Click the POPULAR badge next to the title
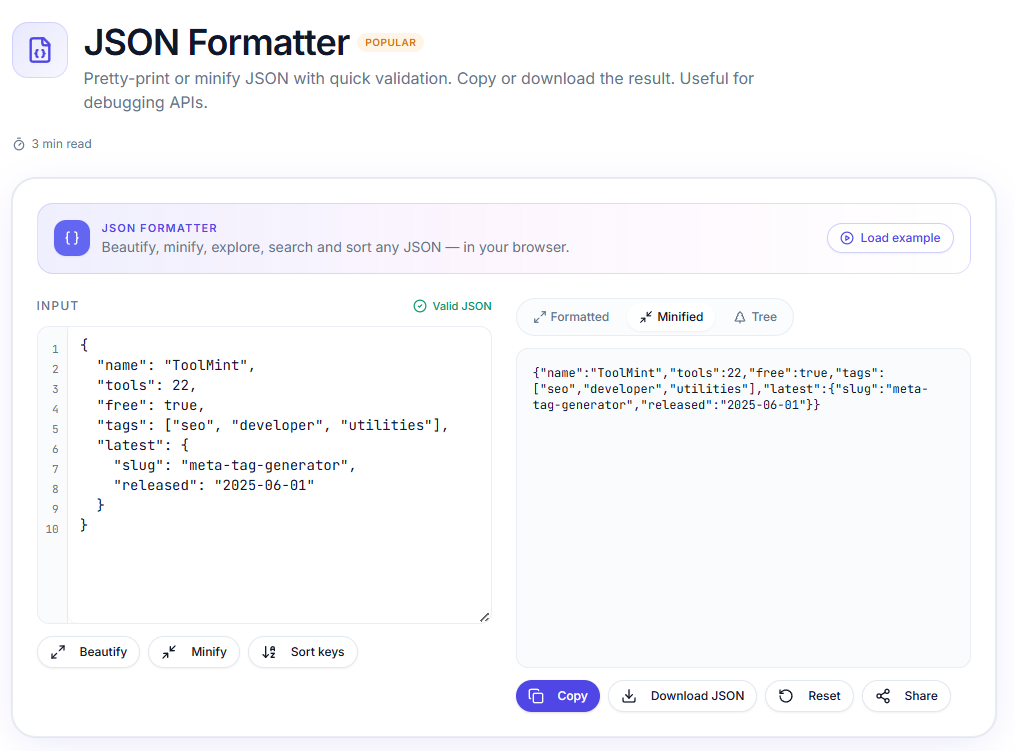Screen dimensions: 1015x751 pos(390,43)
